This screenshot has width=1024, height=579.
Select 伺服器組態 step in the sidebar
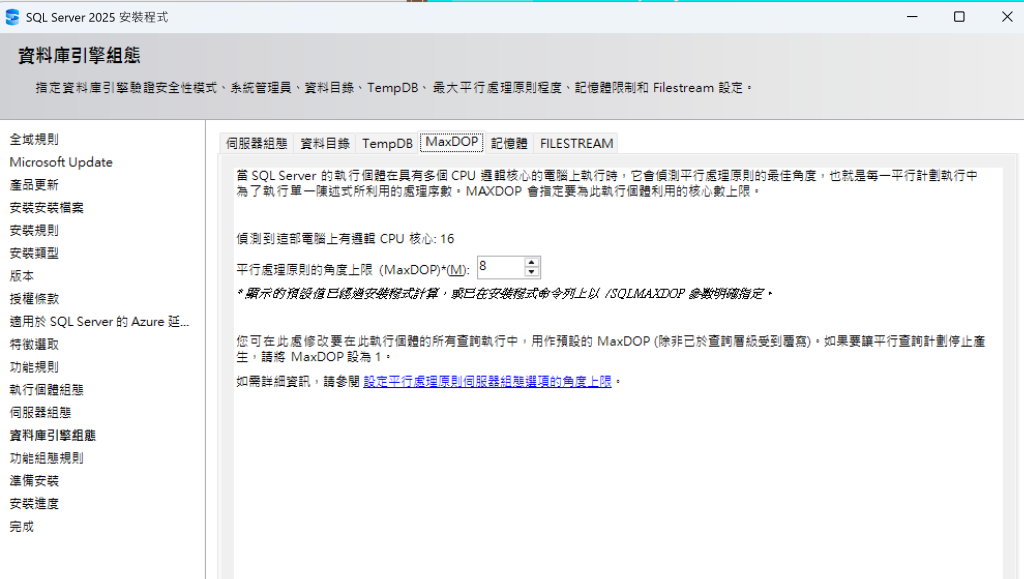tap(40, 413)
